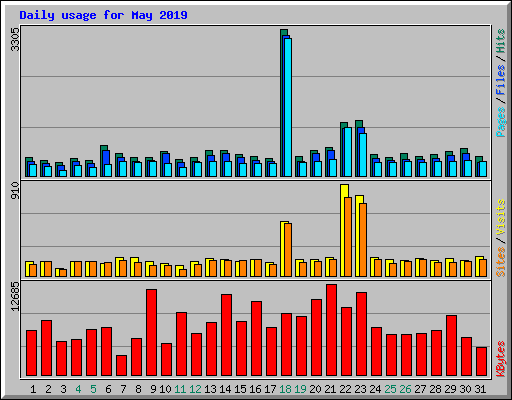Select the yellow visits bar for day 22
The width and height of the screenshot is (512, 400).
(x=344, y=230)
